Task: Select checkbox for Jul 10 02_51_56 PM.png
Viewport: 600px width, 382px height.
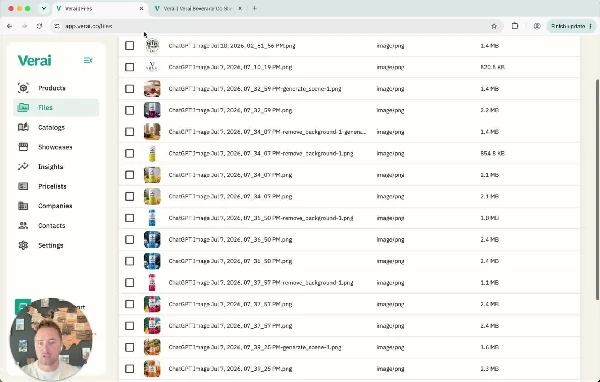Action: coord(130,46)
